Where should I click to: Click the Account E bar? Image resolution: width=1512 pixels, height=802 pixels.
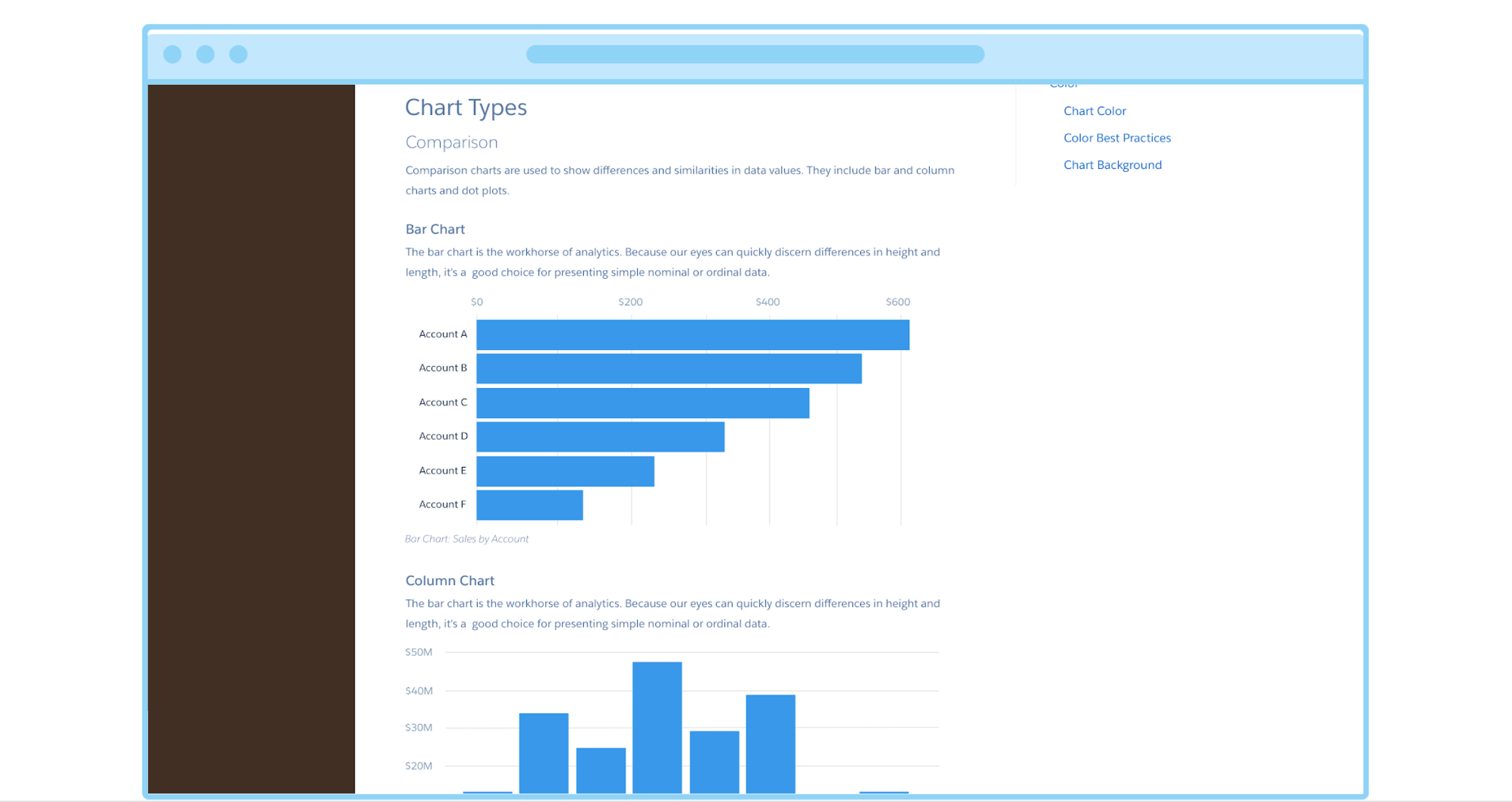[565, 471]
